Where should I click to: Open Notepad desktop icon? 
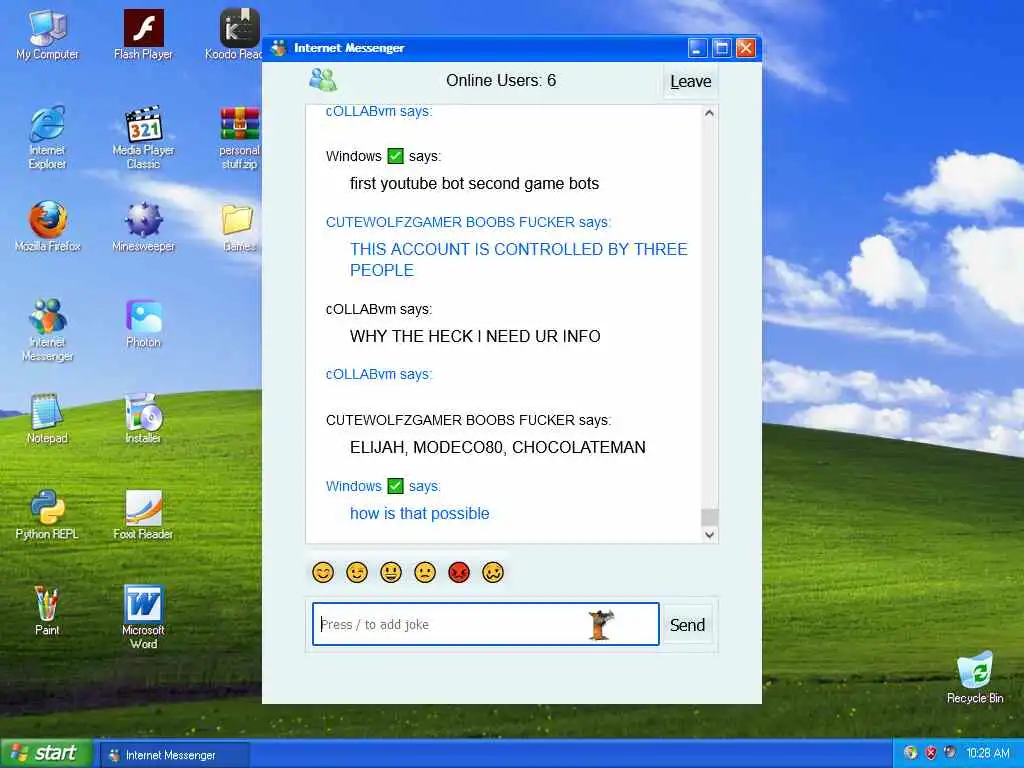[x=47, y=419]
